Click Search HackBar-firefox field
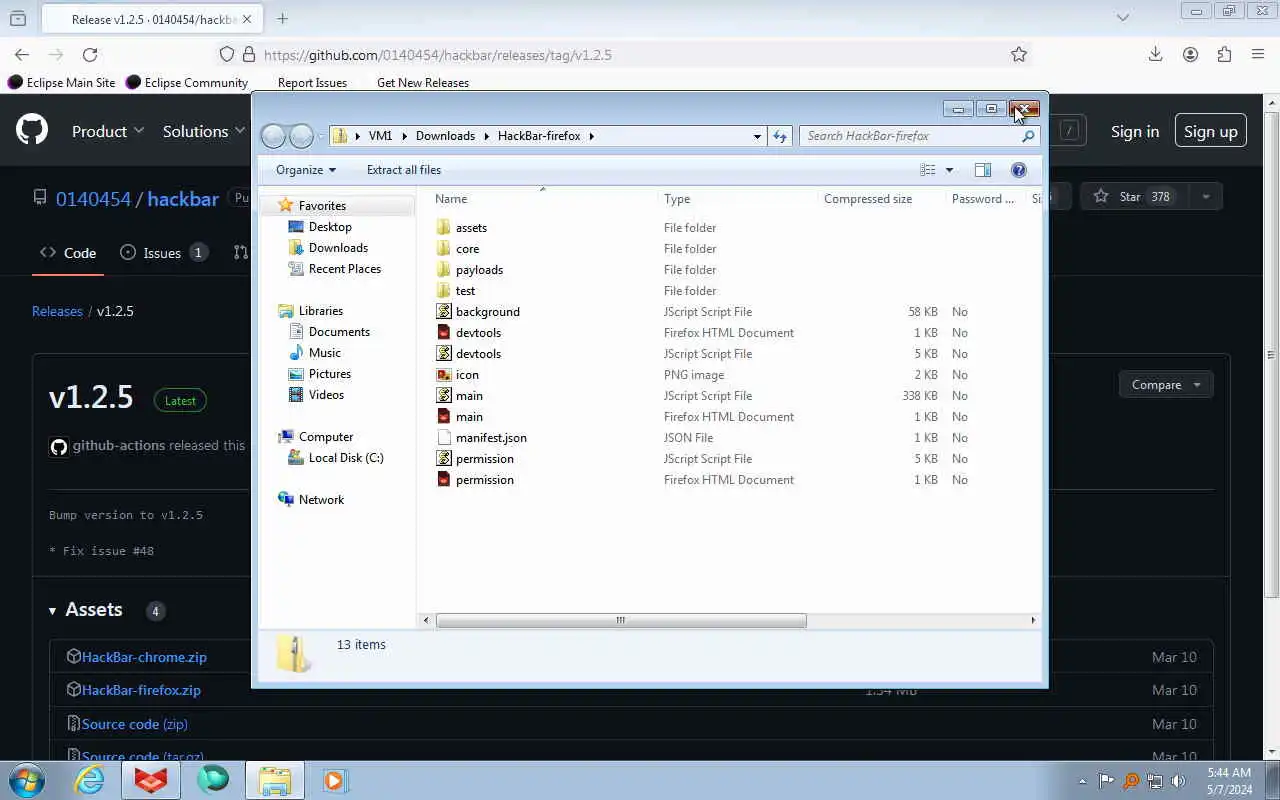 tap(910, 136)
